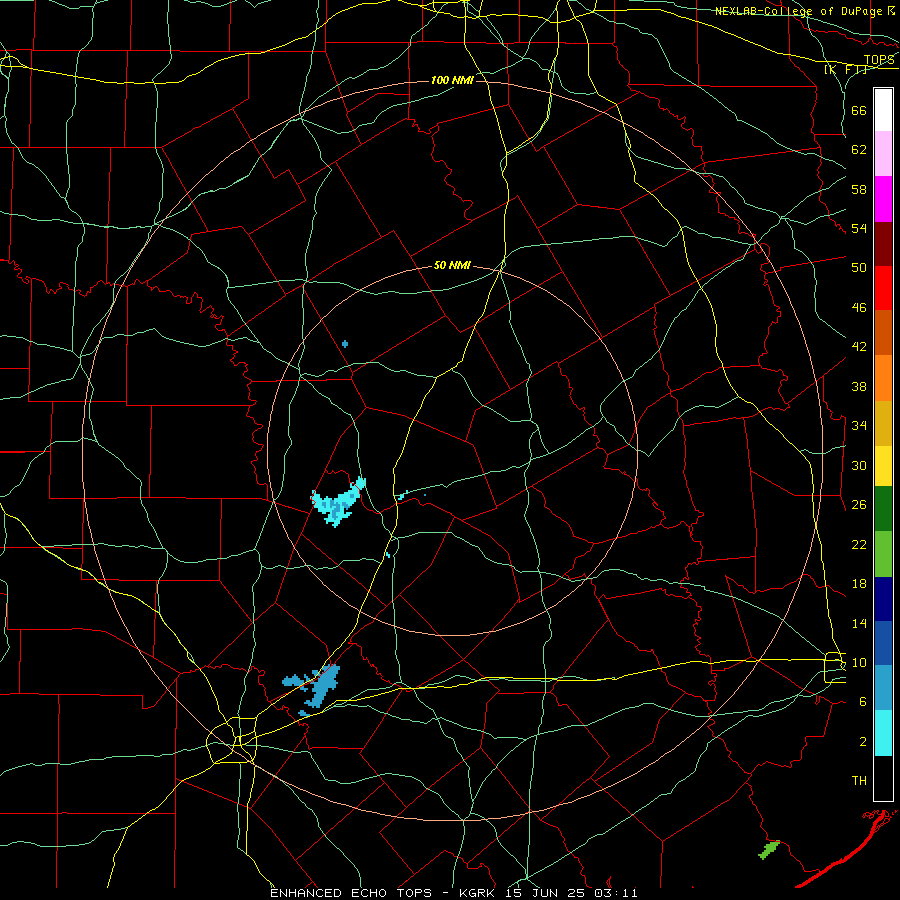Click the 2 legend value
The height and width of the screenshot is (900, 900).
pyautogui.click(x=863, y=742)
